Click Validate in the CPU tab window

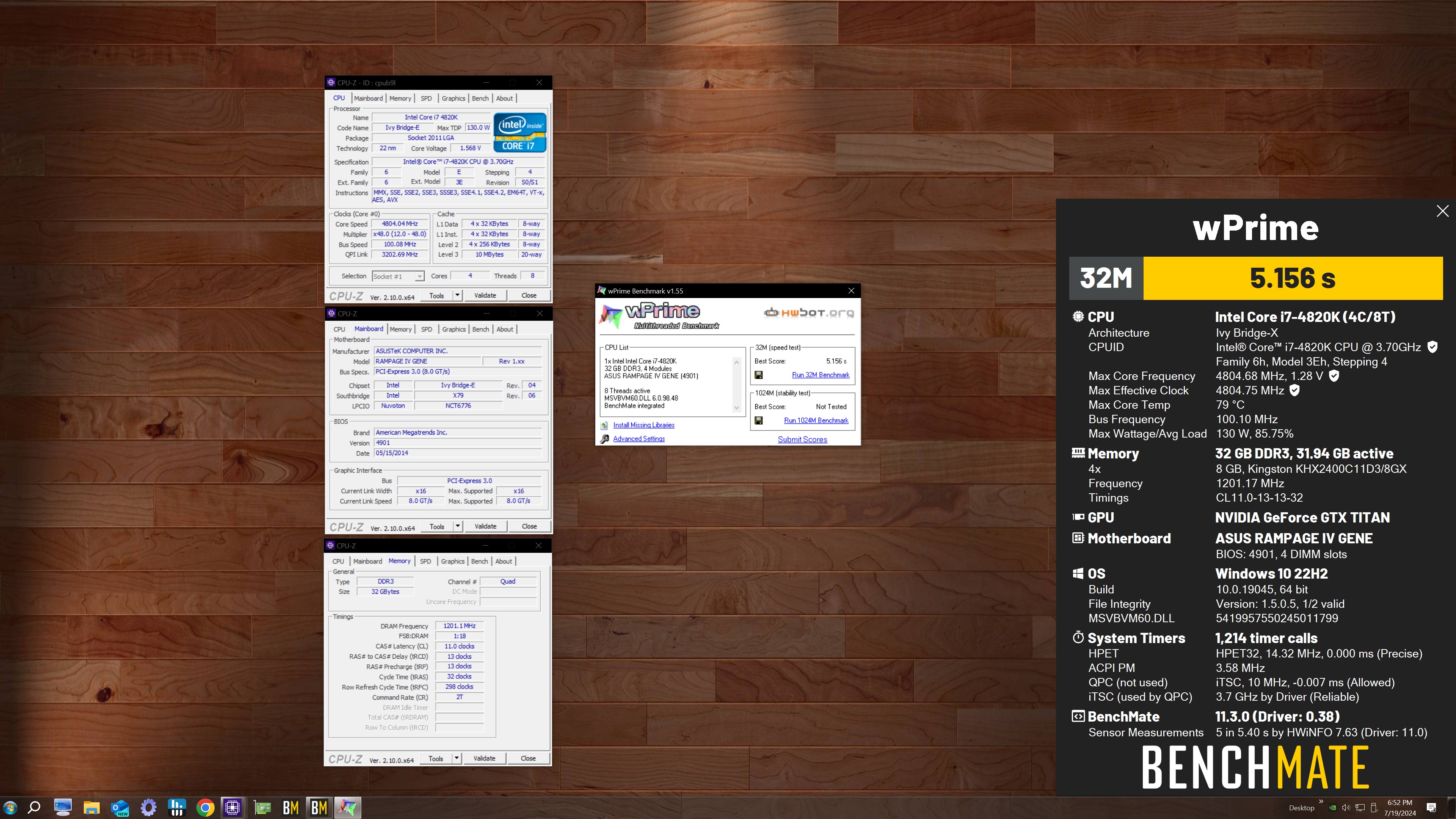(485, 295)
